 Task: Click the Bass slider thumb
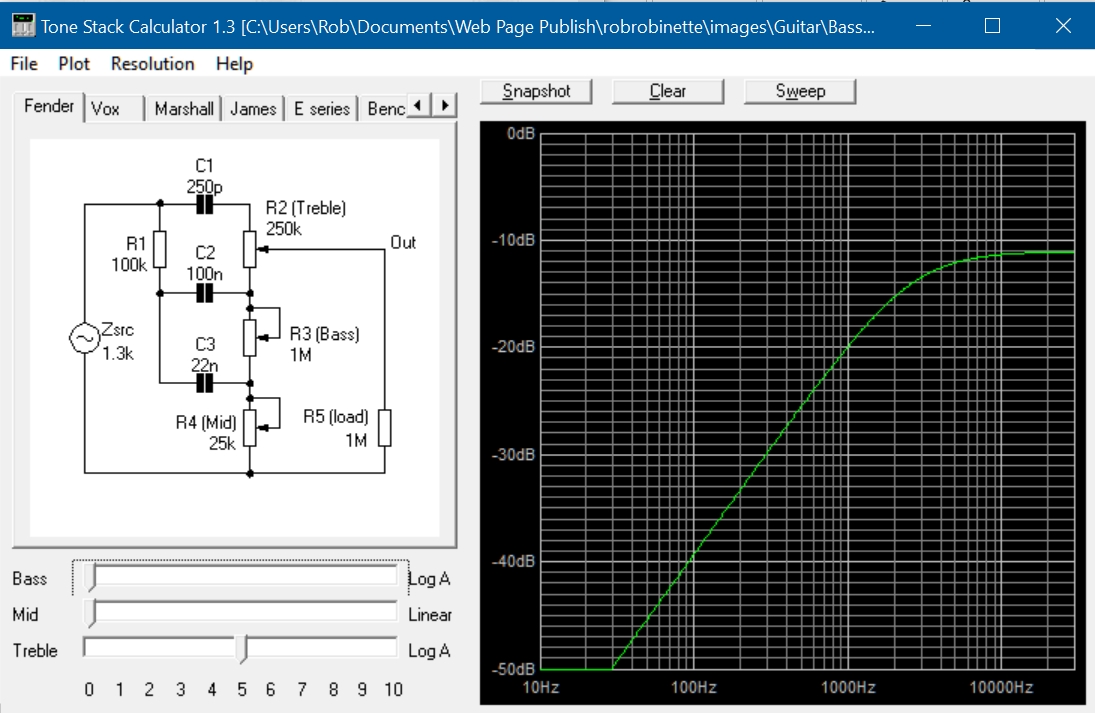pos(90,577)
